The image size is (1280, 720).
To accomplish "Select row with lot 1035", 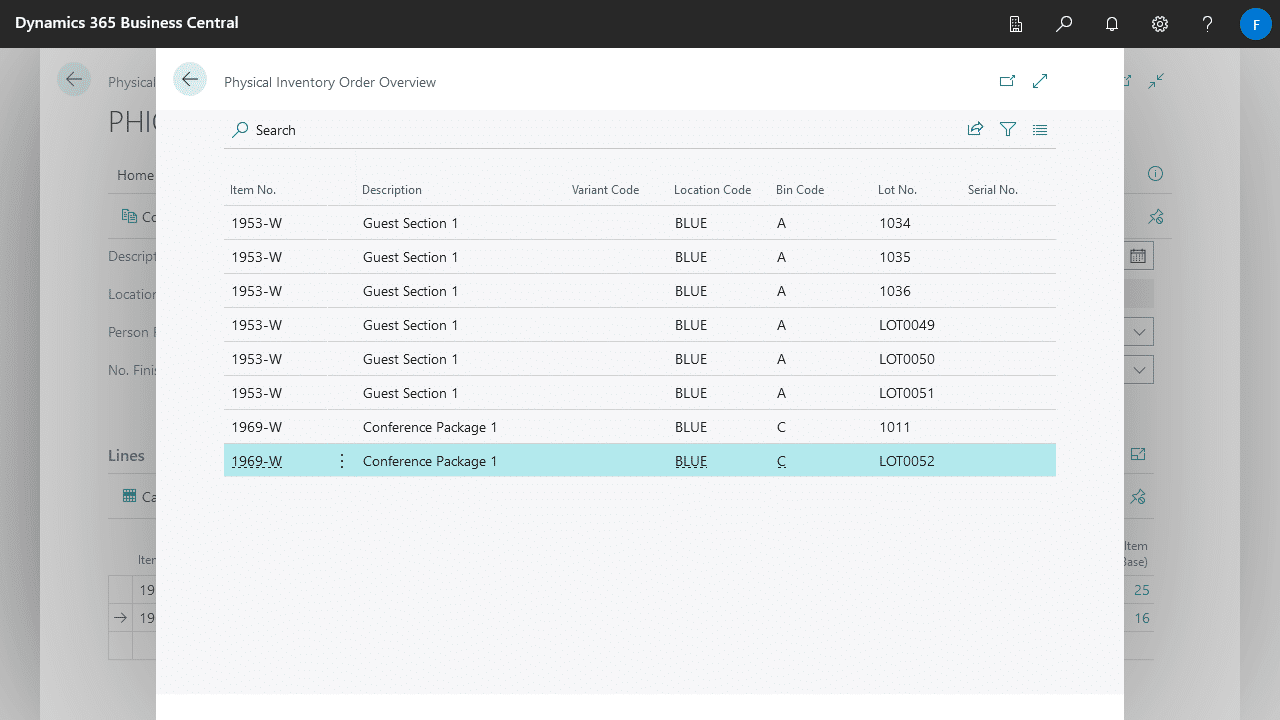I will coord(640,257).
